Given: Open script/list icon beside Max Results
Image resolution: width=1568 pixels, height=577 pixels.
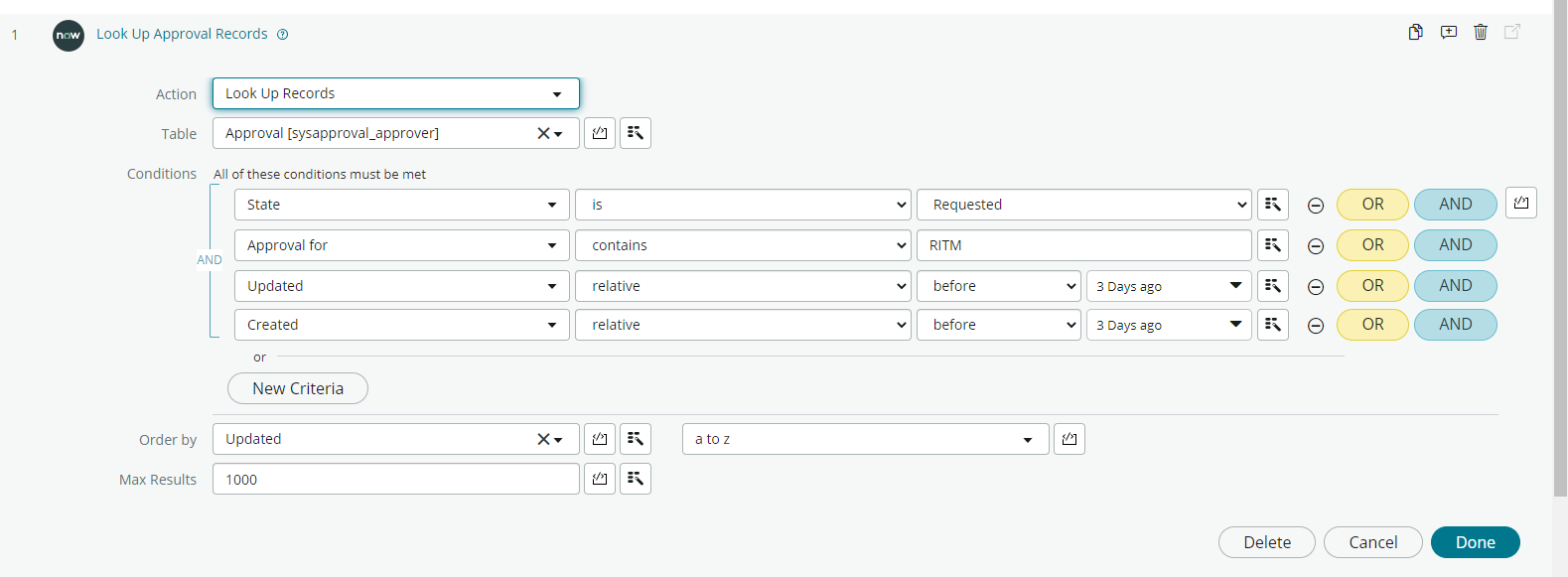Looking at the screenshot, I should (x=636, y=479).
